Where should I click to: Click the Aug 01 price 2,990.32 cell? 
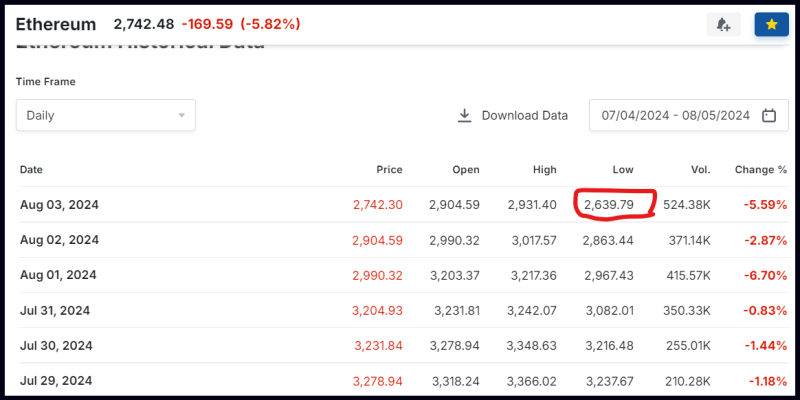tap(378, 276)
